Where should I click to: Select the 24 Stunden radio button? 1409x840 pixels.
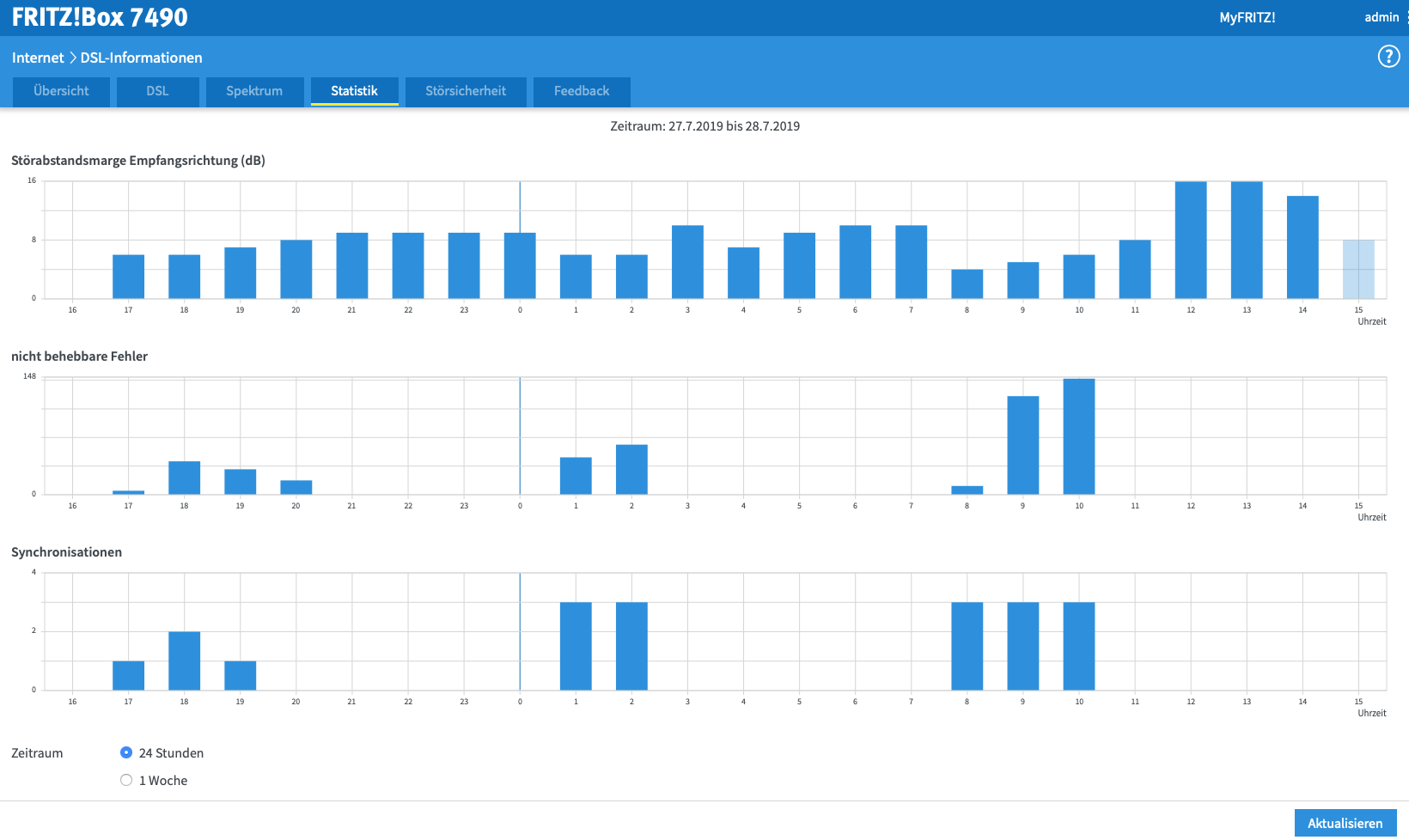[126, 752]
